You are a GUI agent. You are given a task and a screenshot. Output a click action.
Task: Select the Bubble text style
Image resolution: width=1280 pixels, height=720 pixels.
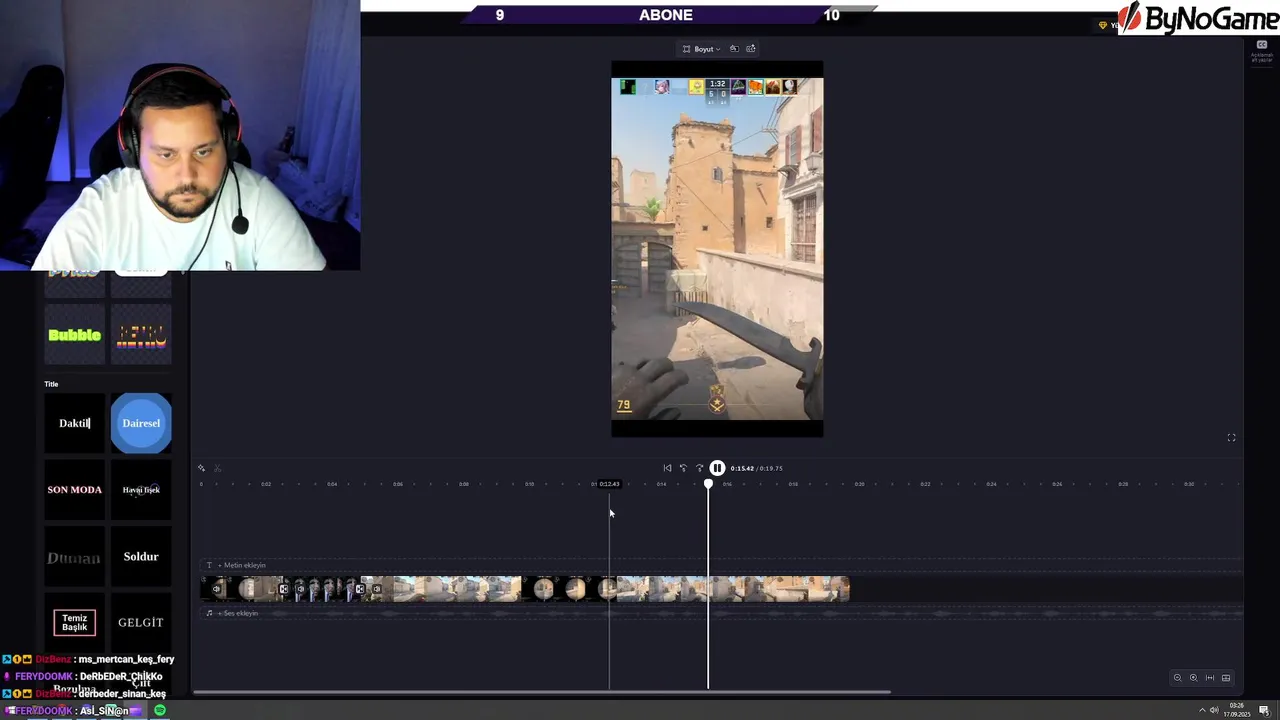[75, 335]
